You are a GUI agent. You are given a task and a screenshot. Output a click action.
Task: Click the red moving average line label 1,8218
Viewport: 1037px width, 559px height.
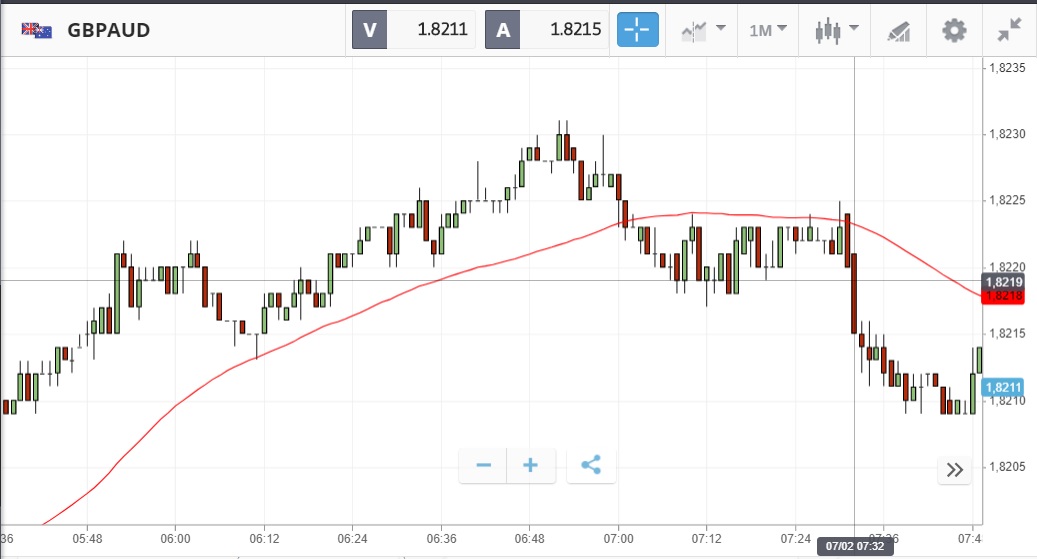1001,296
